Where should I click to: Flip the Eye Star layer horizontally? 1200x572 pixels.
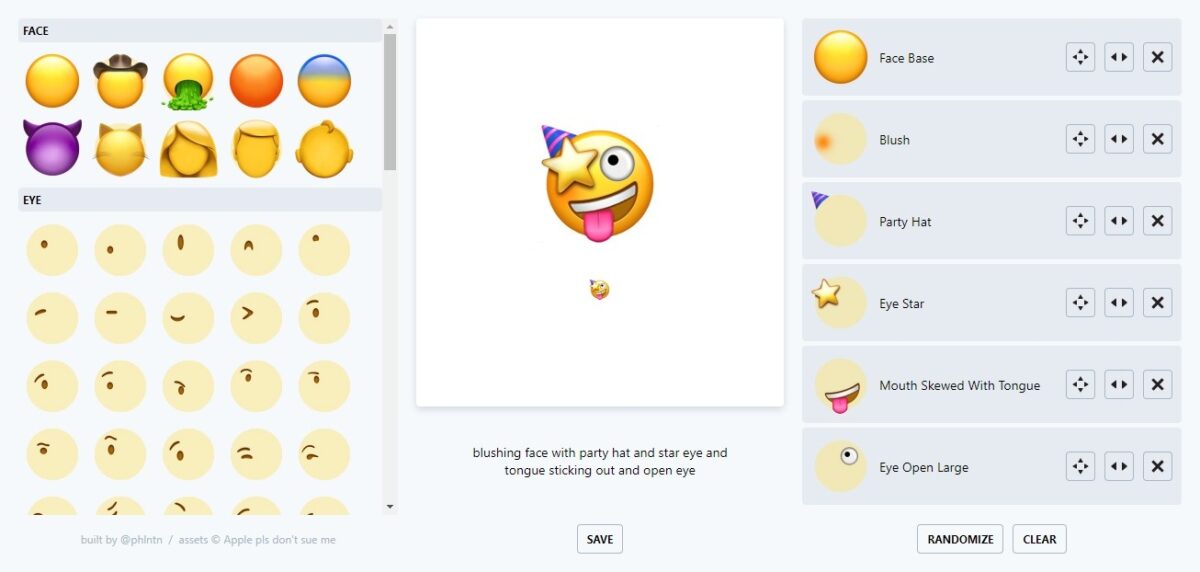click(1119, 304)
